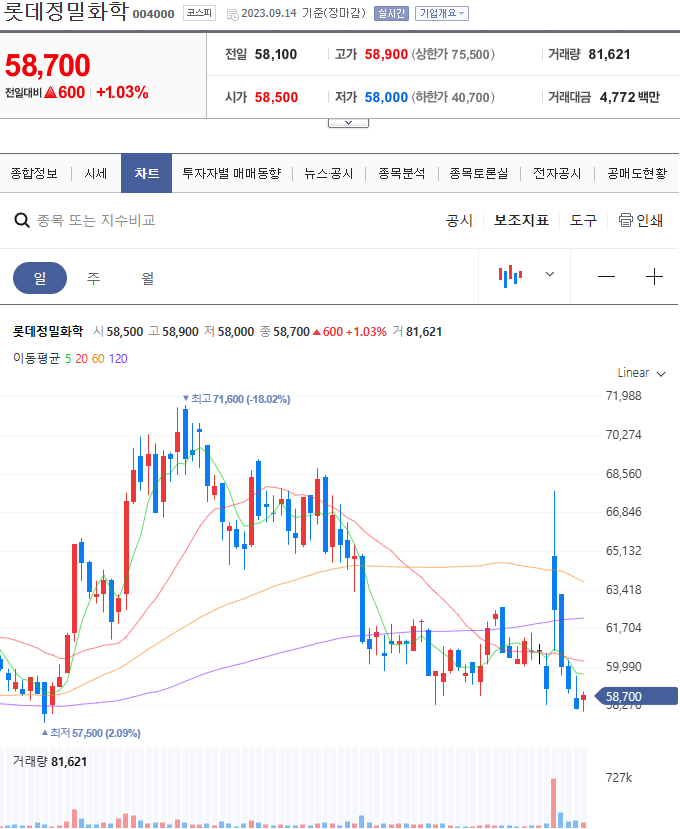Click the stock code 004000
Viewport: 680px width, 829px height.
coord(153,14)
